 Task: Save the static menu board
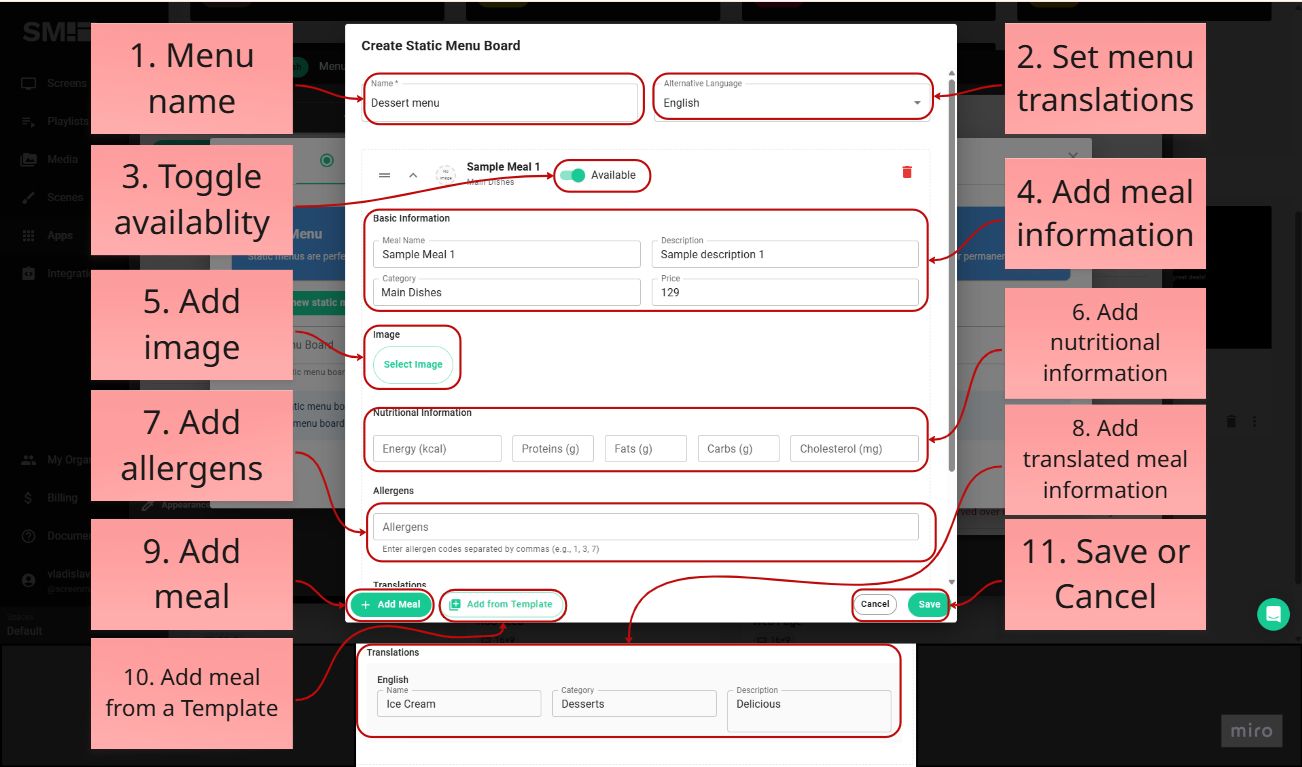coord(928,604)
